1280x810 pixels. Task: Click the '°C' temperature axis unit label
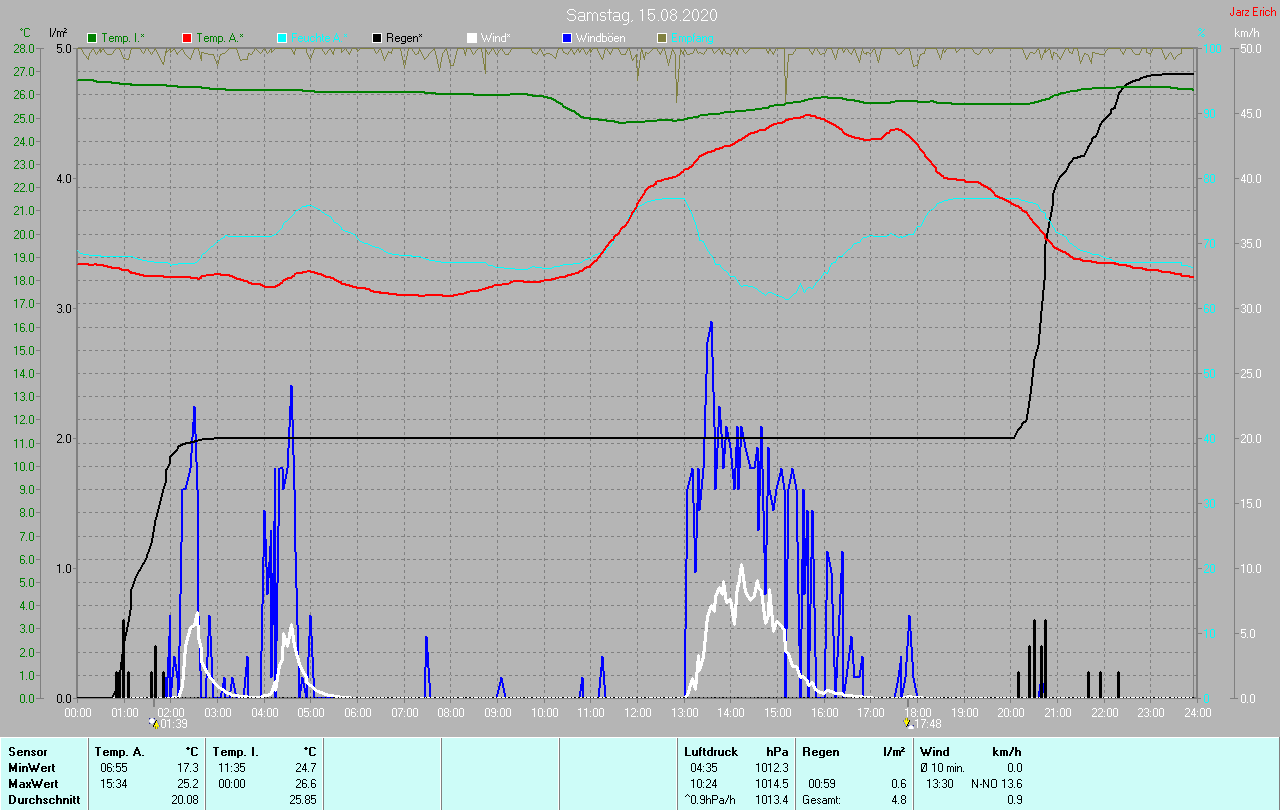[x=25, y=33]
